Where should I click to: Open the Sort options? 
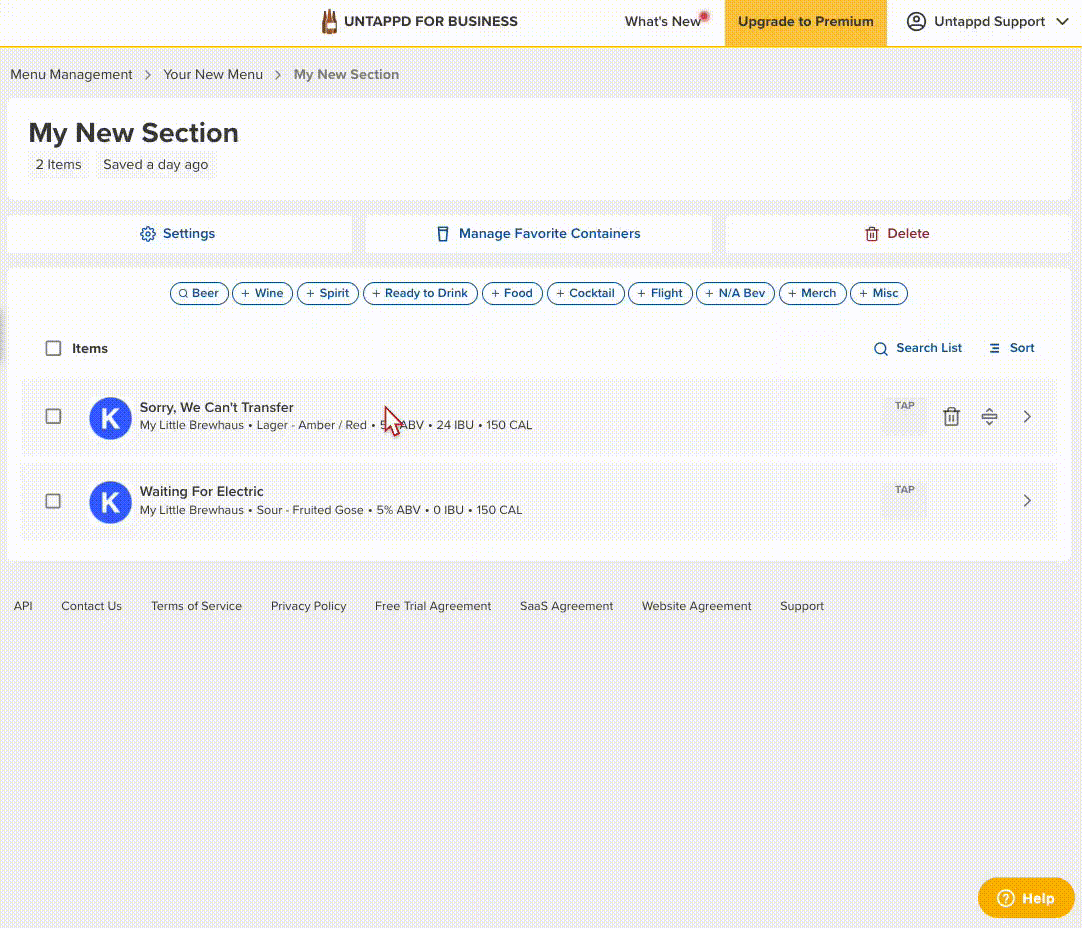[1012, 348]
